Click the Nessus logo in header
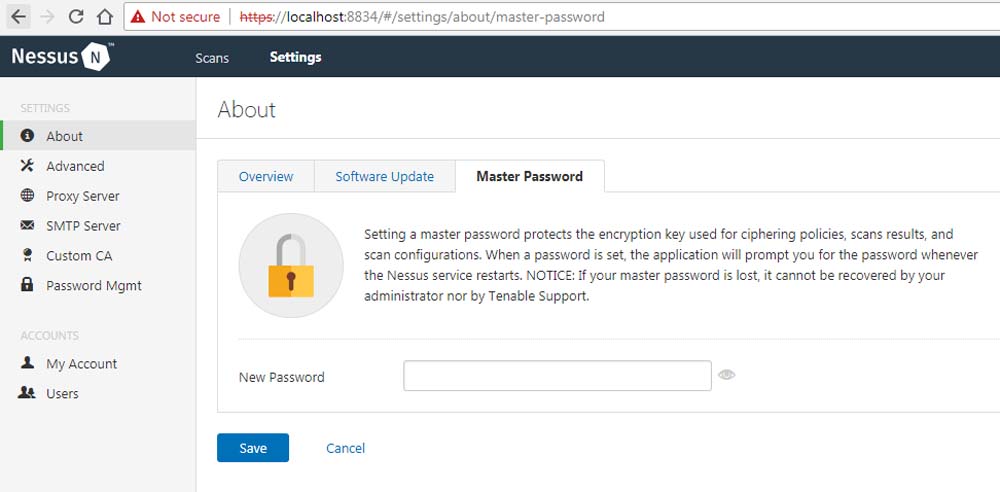The image size is (1000, 492). click(x=61, y=57)
